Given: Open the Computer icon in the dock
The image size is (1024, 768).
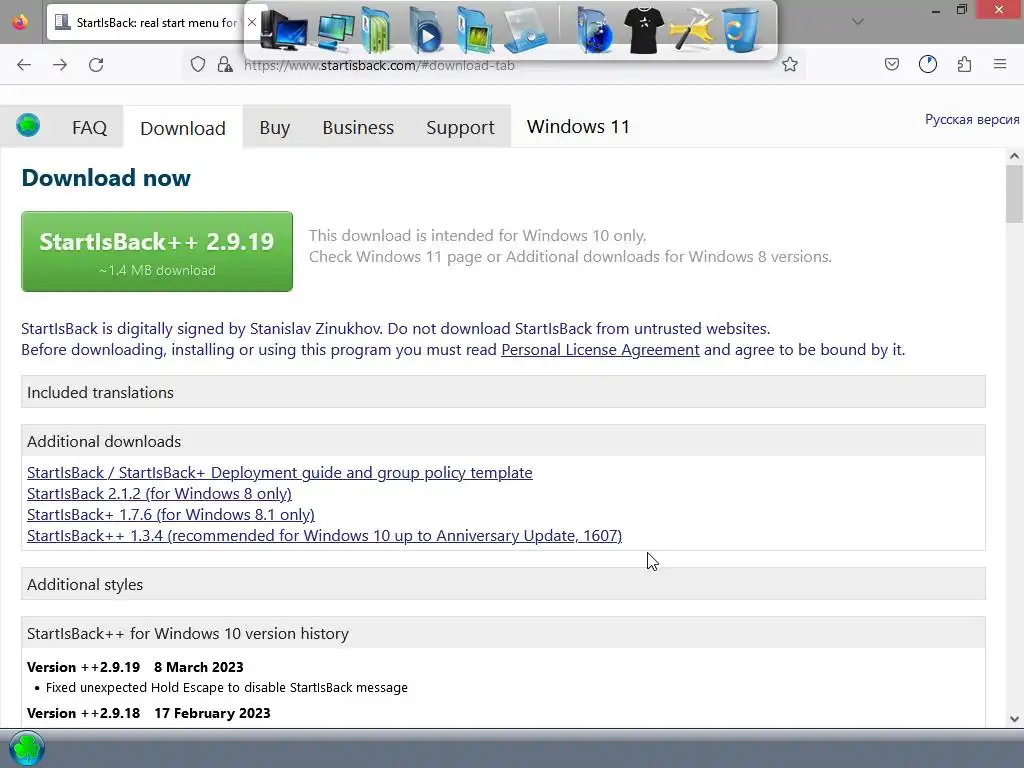Looking at the screenshot, I should pos(283,31).
